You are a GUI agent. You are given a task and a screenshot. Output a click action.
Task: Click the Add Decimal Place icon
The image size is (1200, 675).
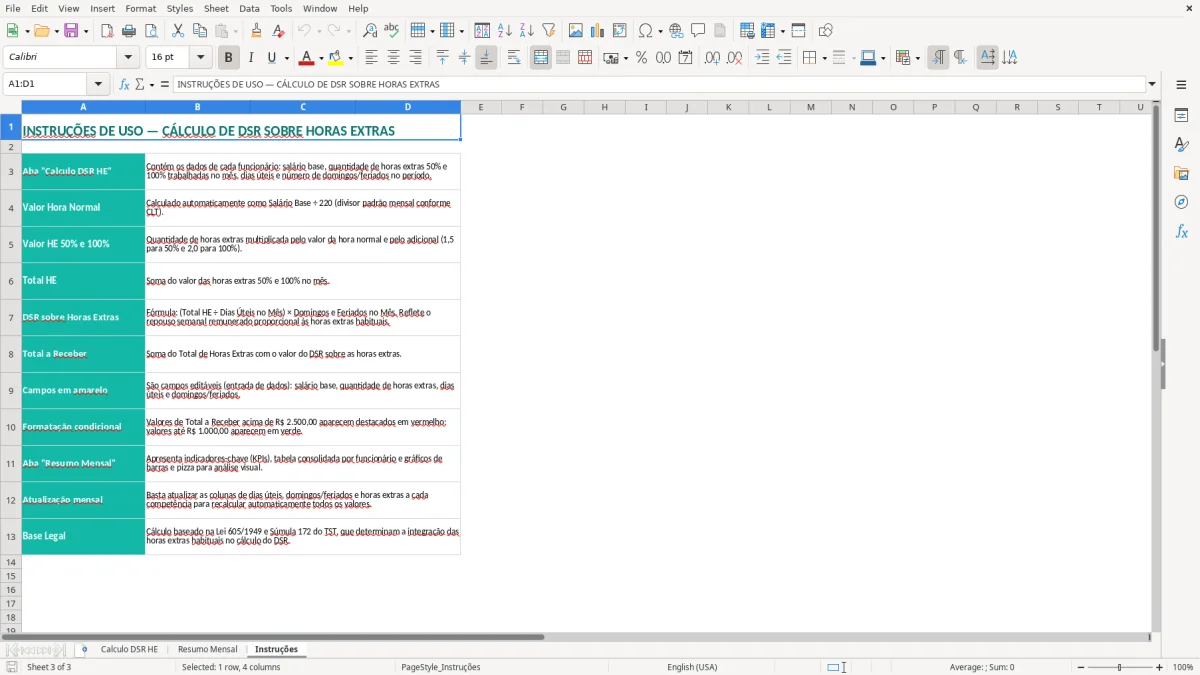[x=712, y=58]
